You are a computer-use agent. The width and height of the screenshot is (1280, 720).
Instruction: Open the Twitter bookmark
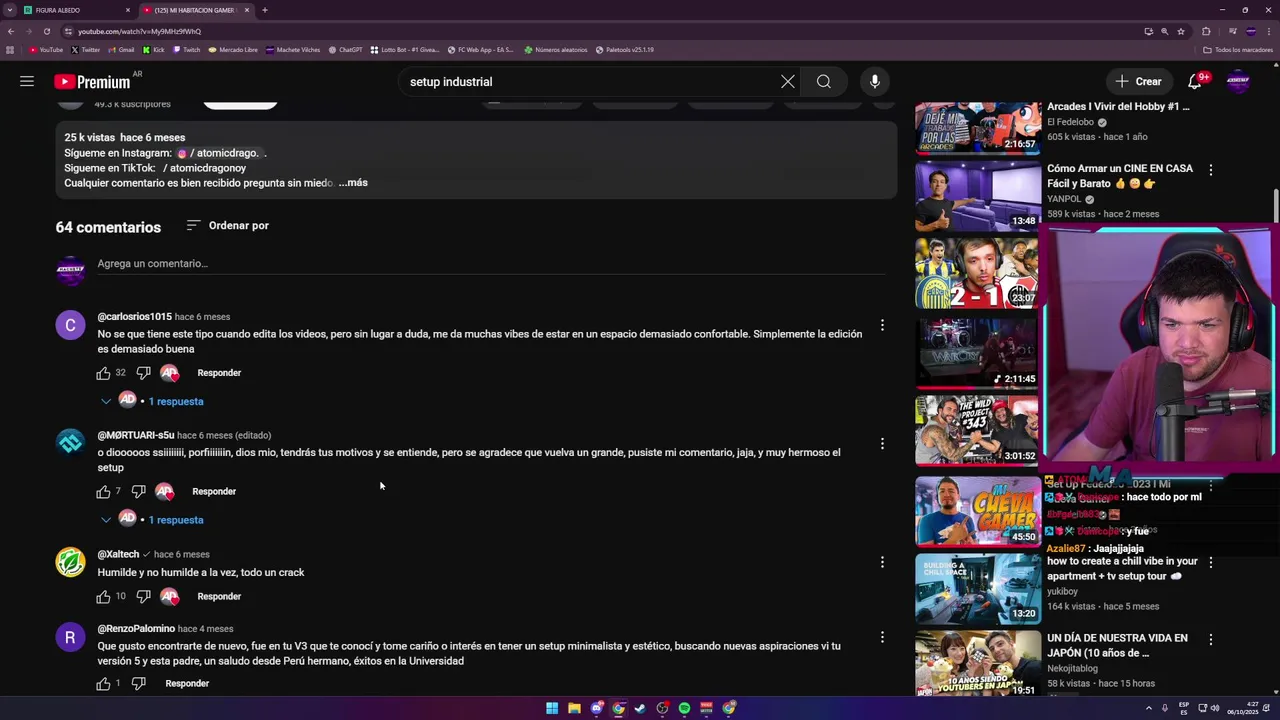85,50
